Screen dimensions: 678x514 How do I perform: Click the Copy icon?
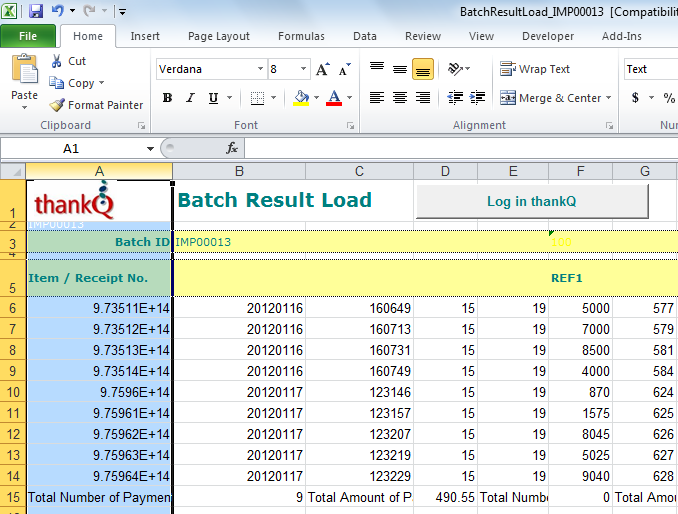pyautogui.click(x=56, y=83)
